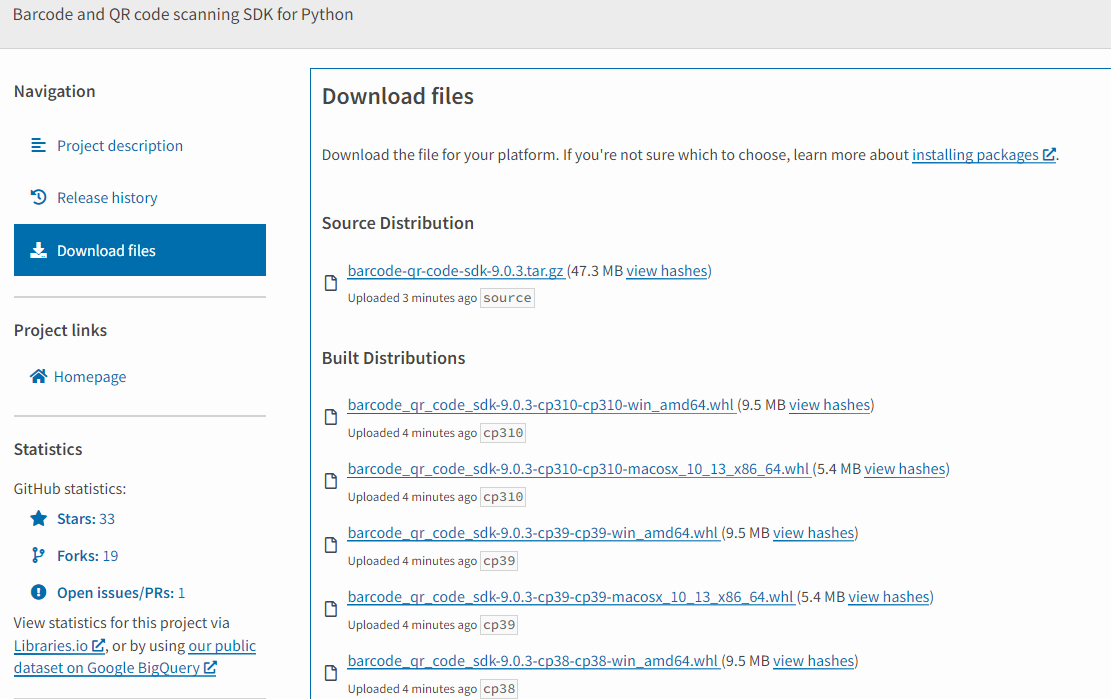Download the cp38 win_amd64 wheel file
Screen dimensions: 1111x699
[532, 661]
